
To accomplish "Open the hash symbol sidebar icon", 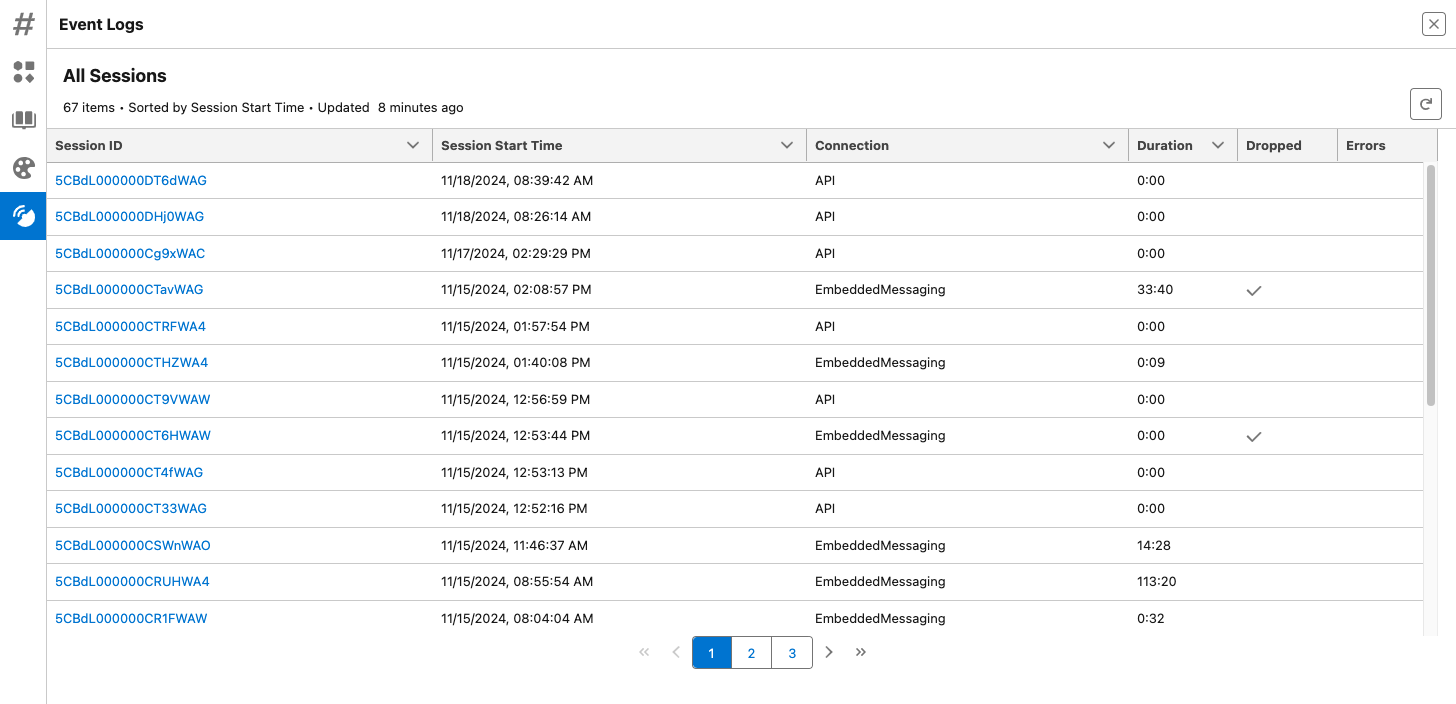I will (x=23, y=24).
